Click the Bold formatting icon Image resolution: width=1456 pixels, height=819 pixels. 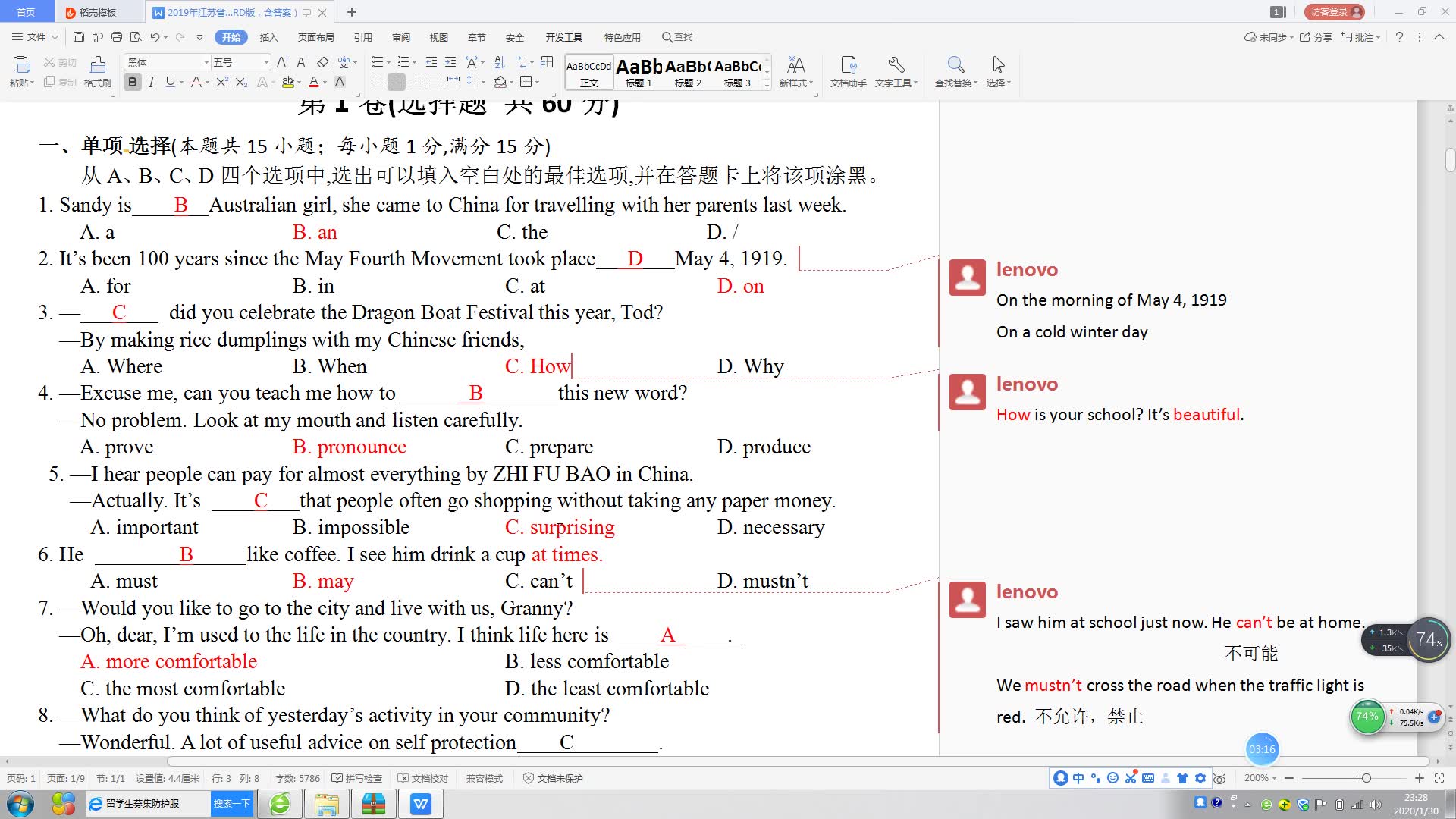[131, 82]
